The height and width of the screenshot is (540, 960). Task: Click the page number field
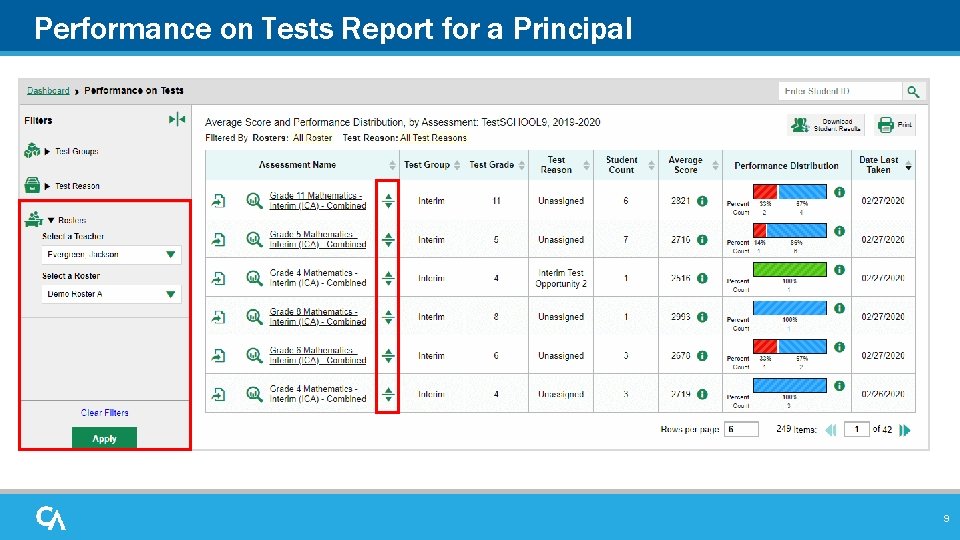[x=857, y=429]
